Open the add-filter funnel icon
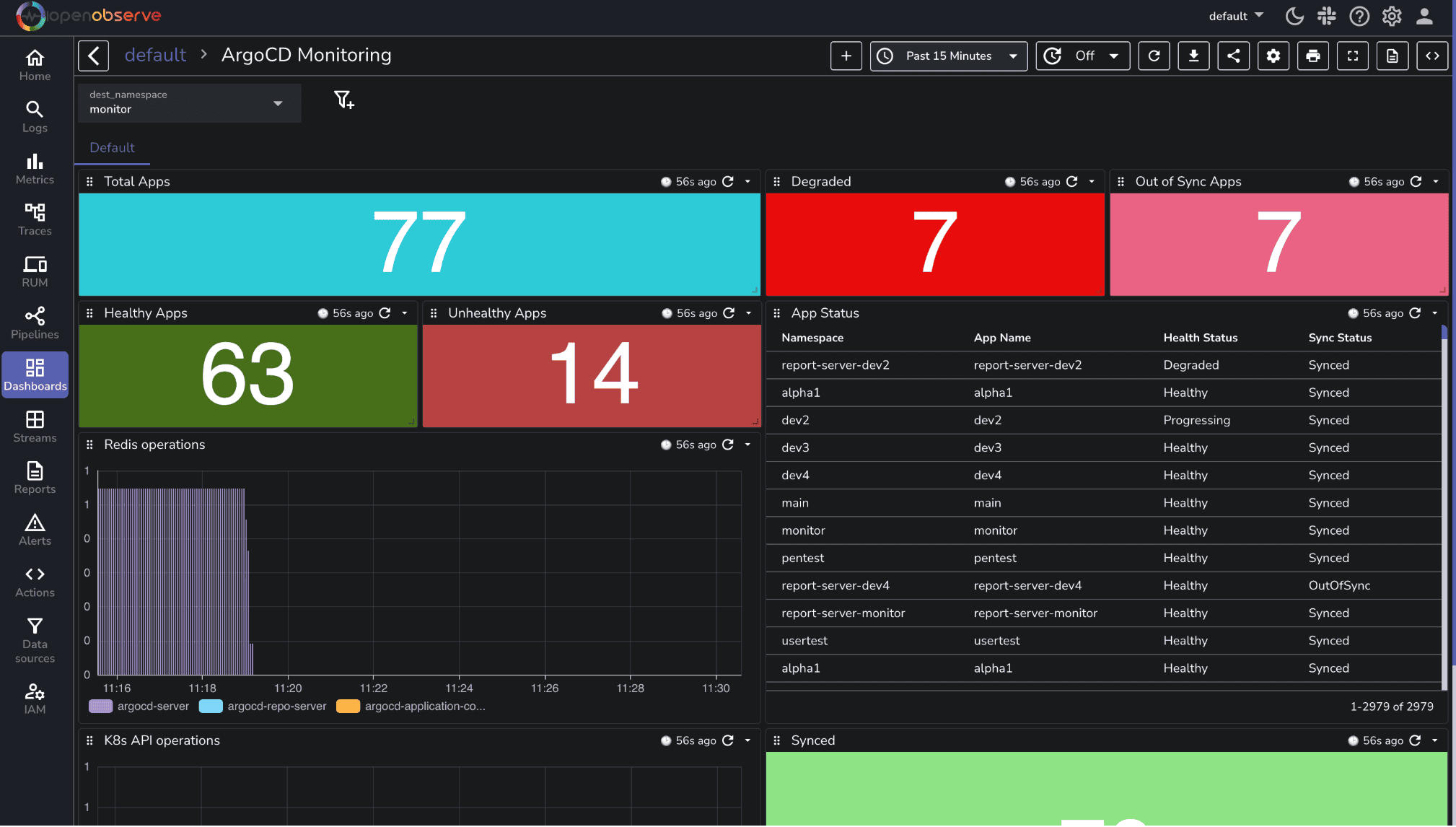This screenshot has width=1456, height=827. [344, 100]
